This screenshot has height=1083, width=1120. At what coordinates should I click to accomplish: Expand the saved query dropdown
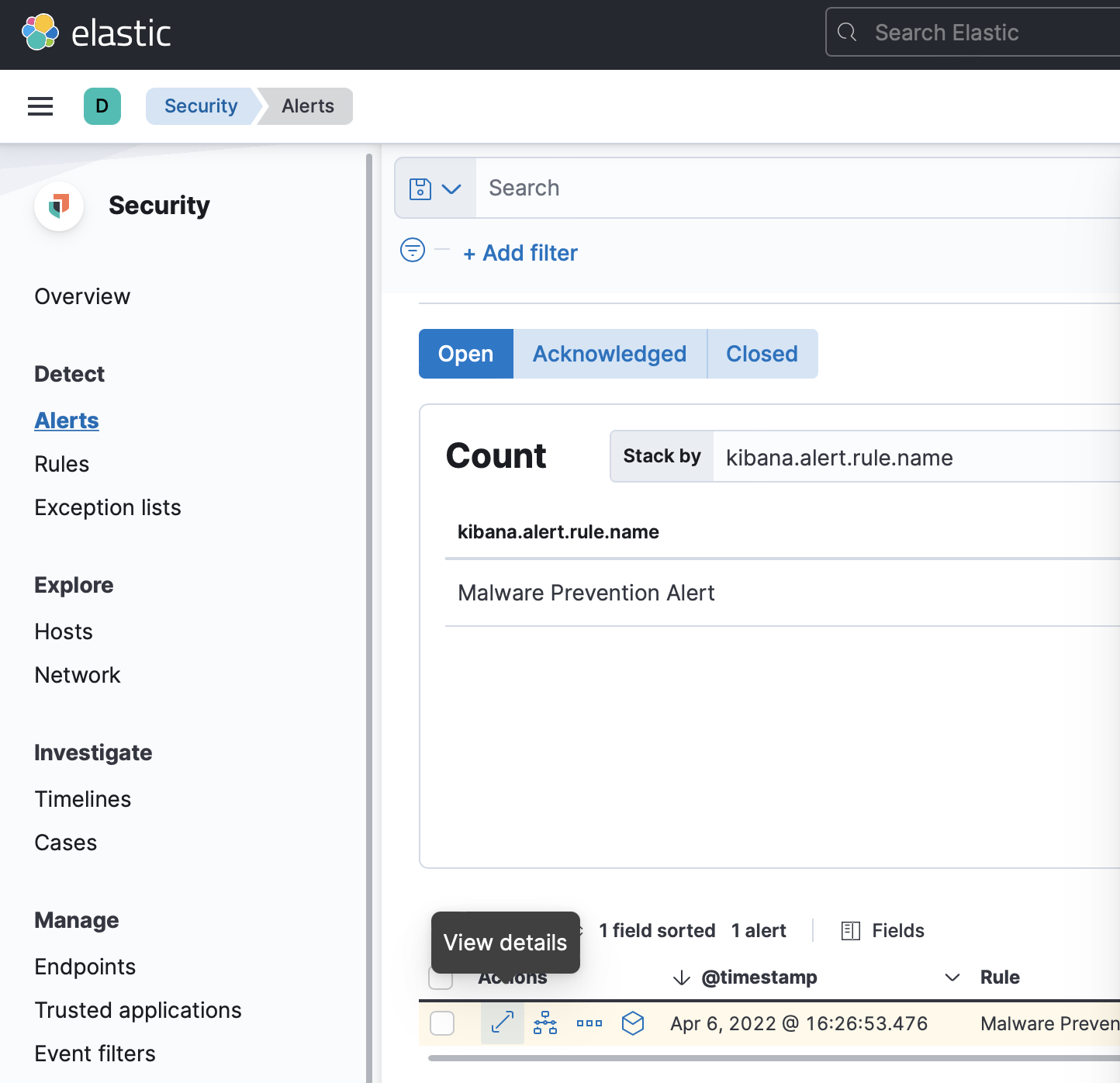(435, 189)
